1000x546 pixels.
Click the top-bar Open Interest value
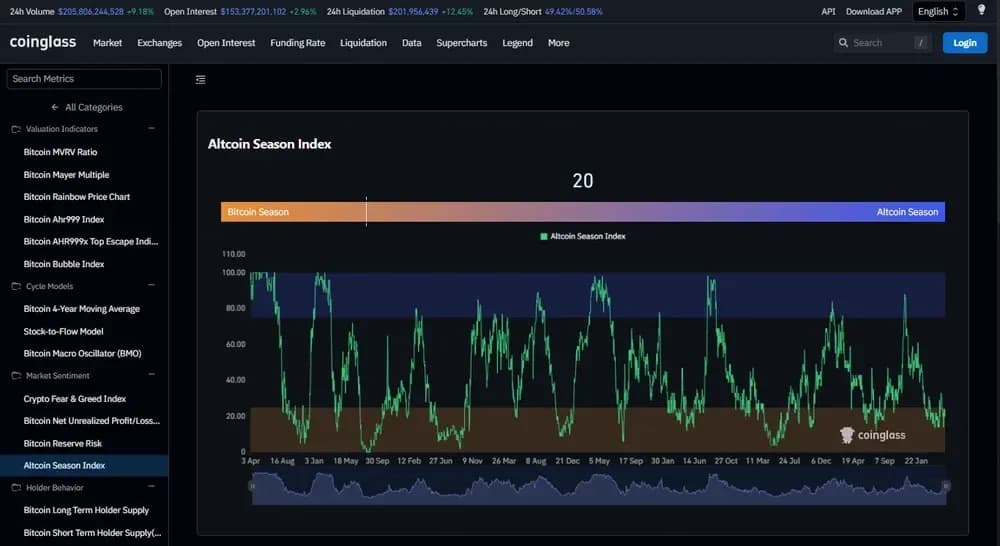tap(253, 11)
